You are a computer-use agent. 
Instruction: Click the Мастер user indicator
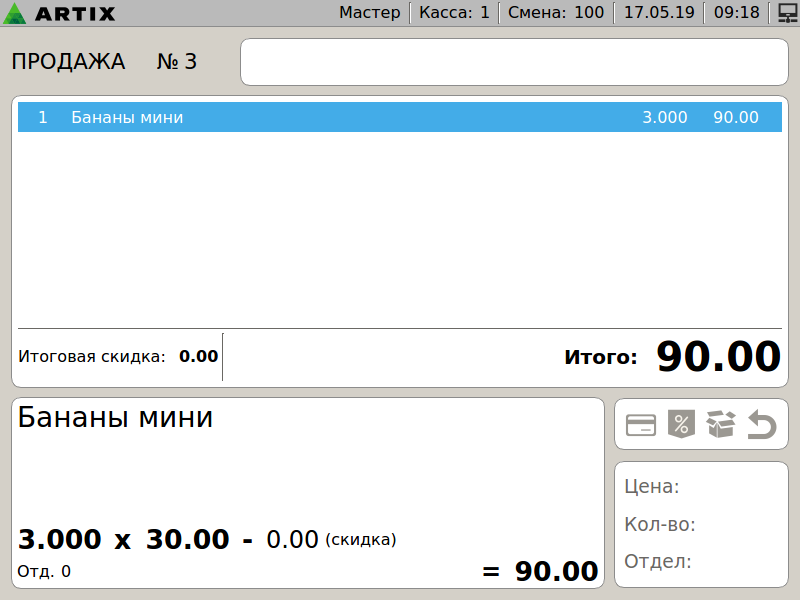(370, 12)
